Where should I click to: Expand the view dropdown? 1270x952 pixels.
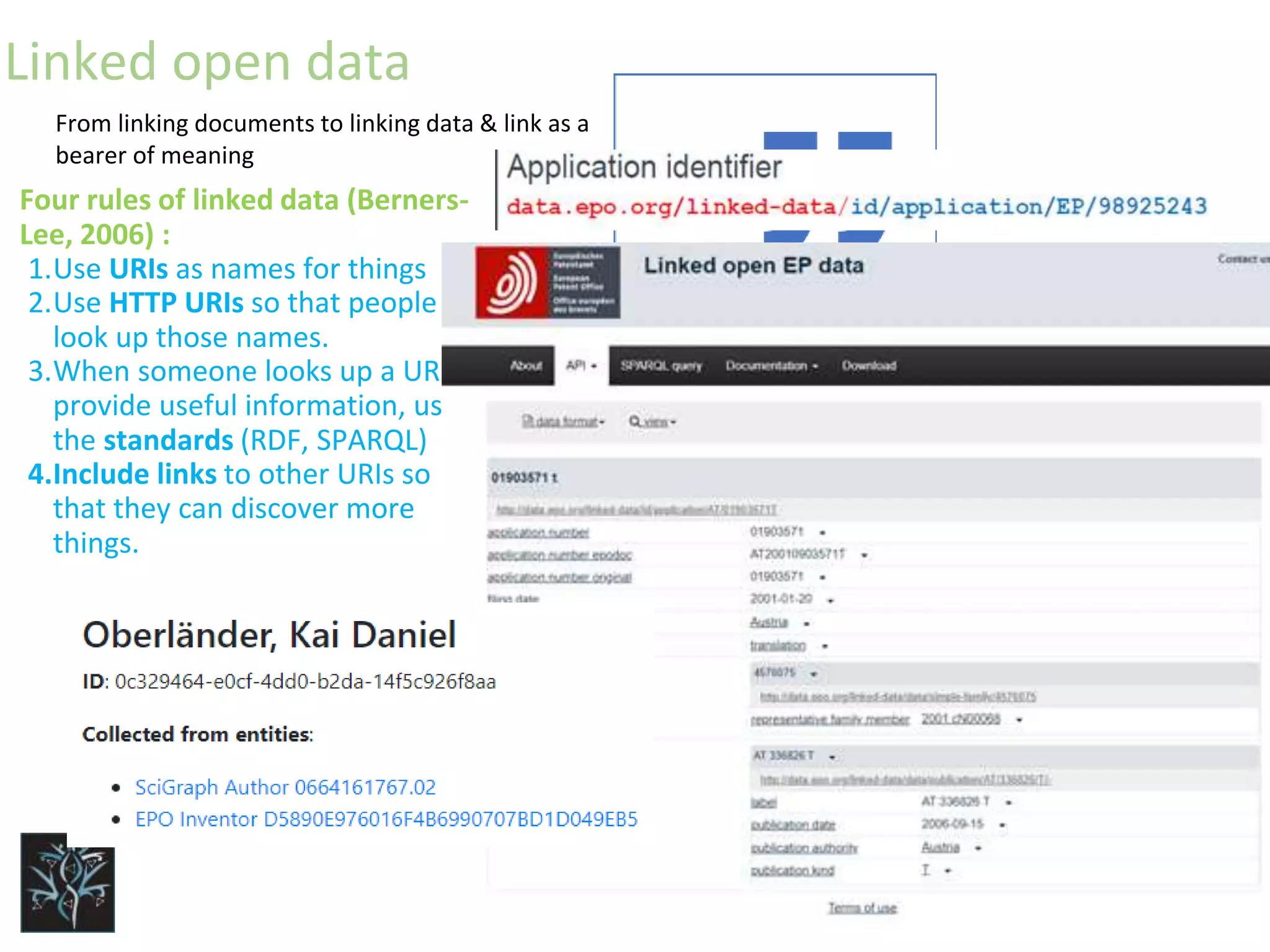(x=652, y=421)
